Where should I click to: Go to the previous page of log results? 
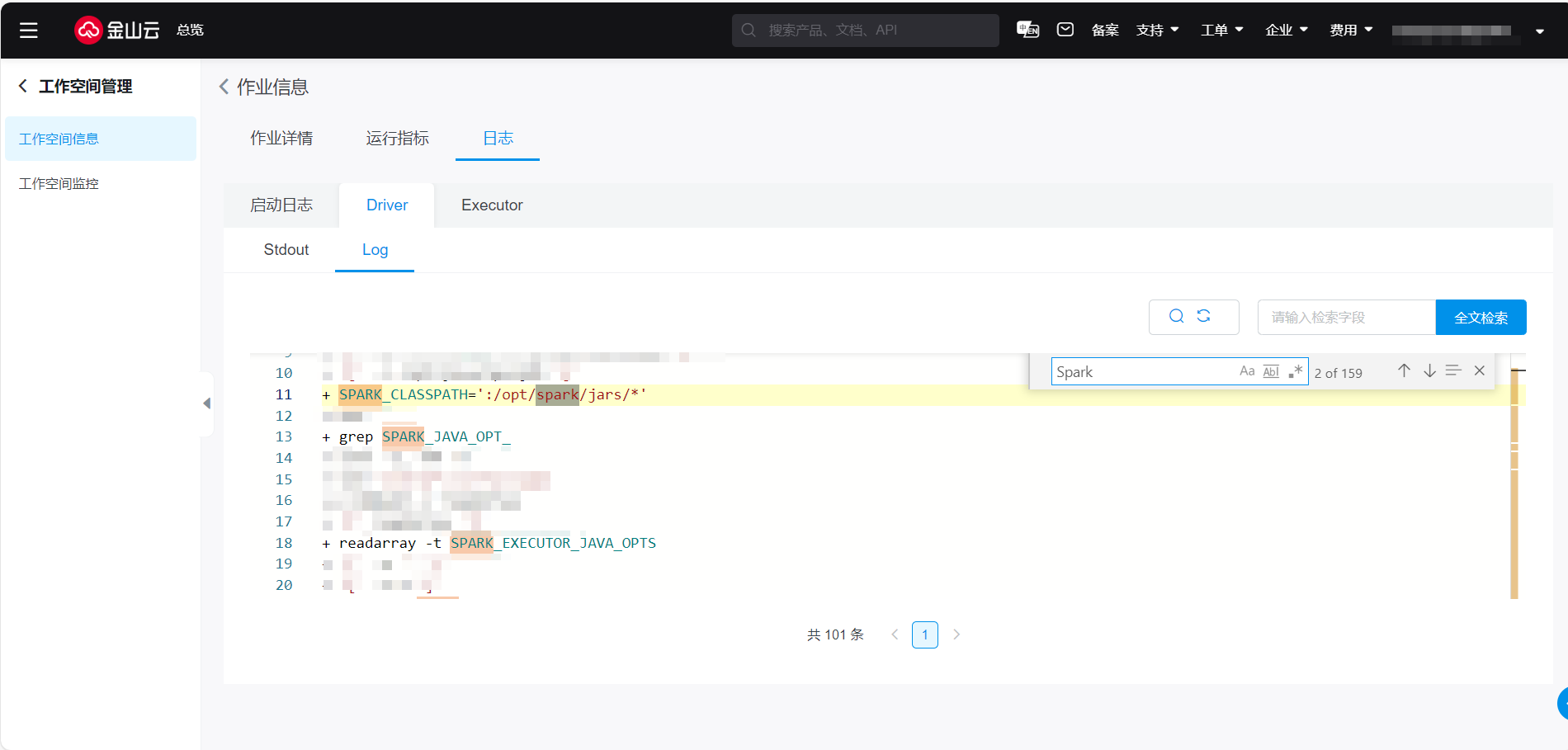[895, 634]
